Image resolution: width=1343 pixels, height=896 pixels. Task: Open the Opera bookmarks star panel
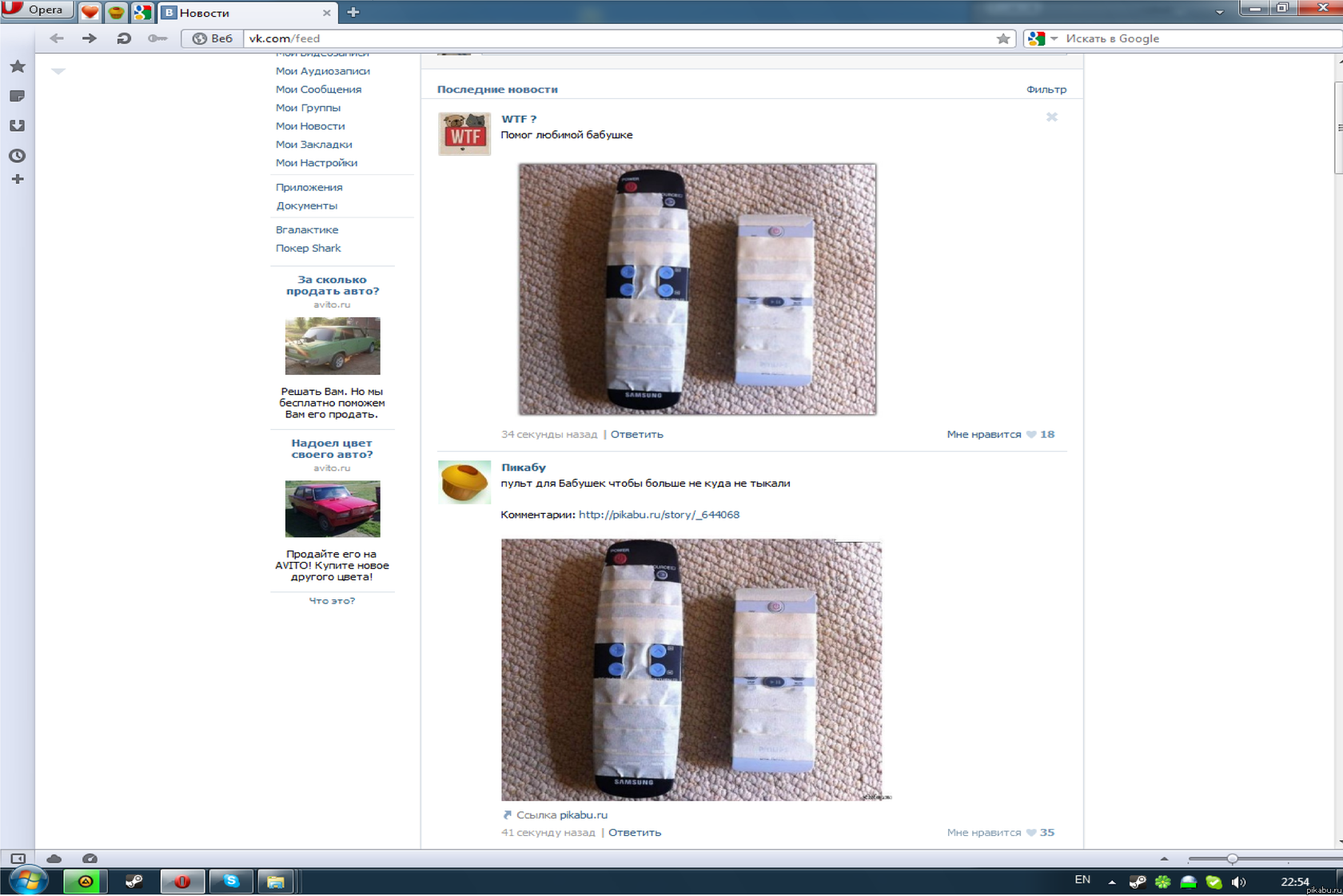pyautogui.click(x=18, y=66)
